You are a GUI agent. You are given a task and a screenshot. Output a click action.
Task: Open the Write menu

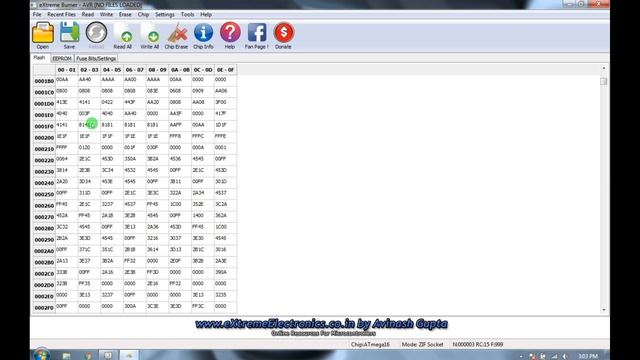coord(106,14)
